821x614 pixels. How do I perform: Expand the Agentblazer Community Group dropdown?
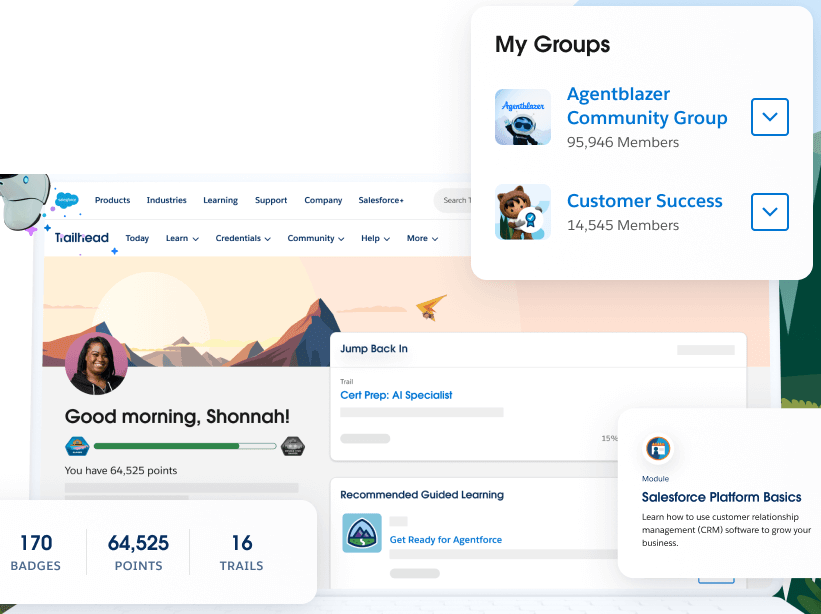click(770, 117)
